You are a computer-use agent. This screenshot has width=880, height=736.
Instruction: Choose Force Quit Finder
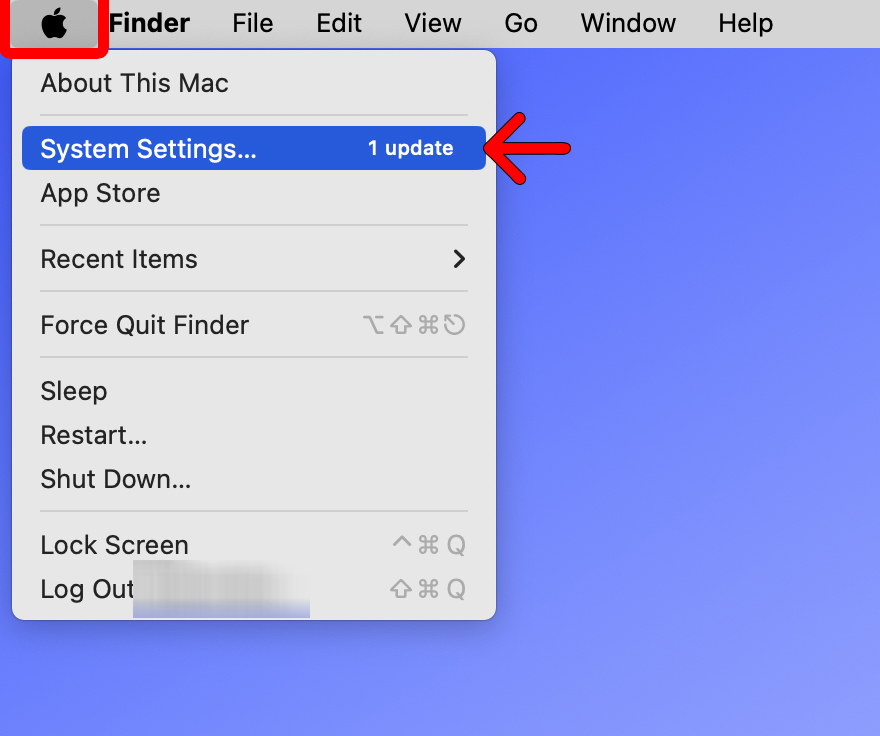pos(144,325)
